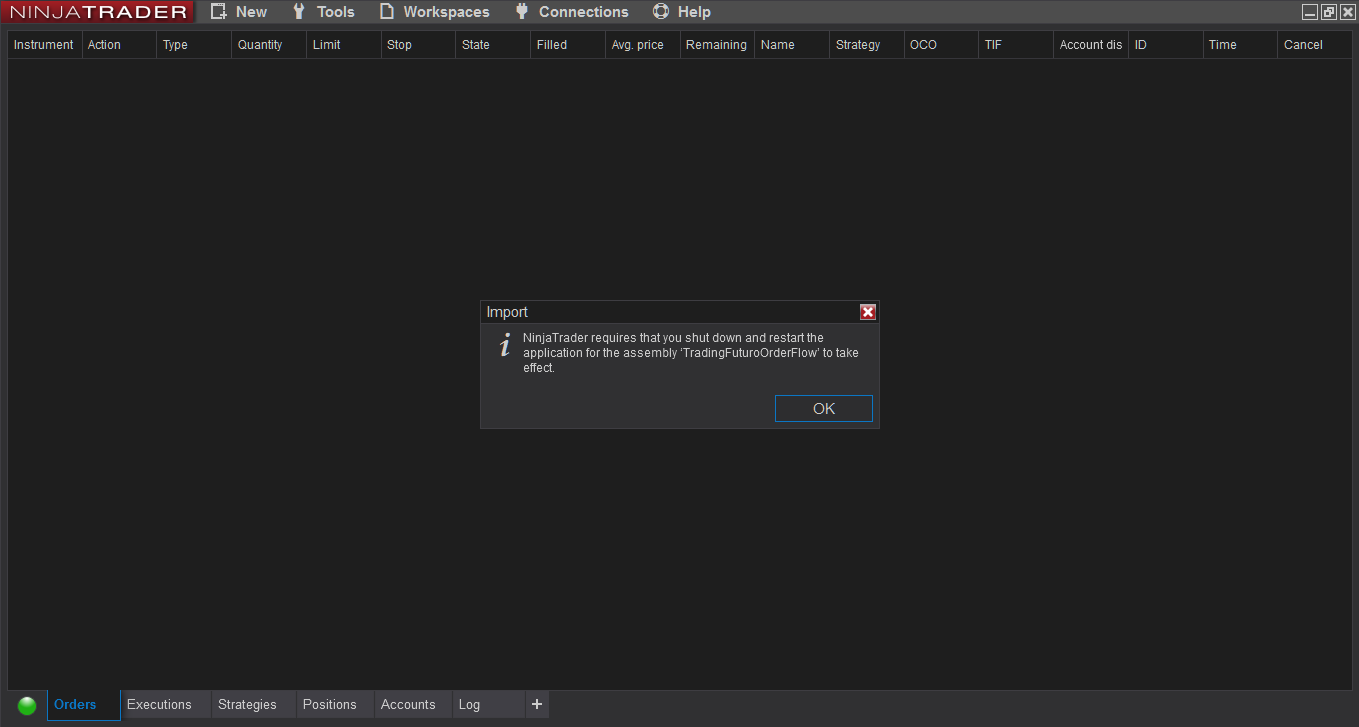
Task: Select the Orders tab
Action: point(84,705)
